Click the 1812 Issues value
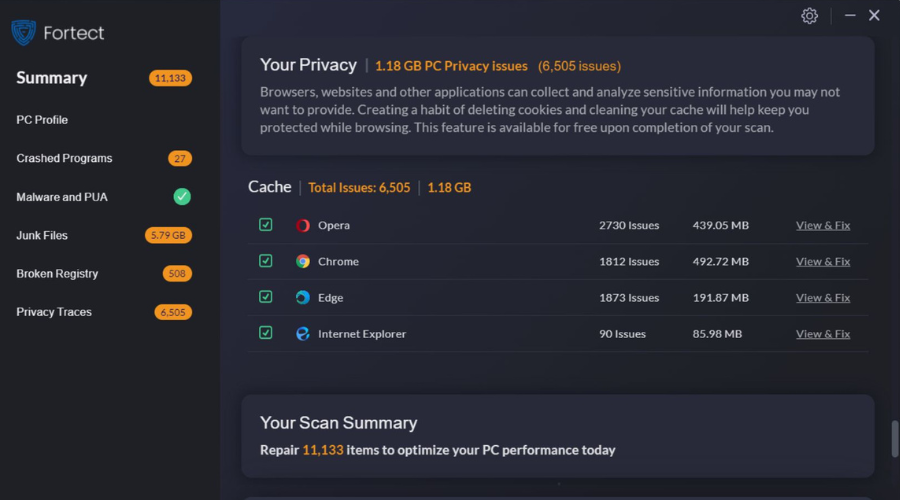The height and width of the screenshot is (500, 900). [x=629, y=262]
